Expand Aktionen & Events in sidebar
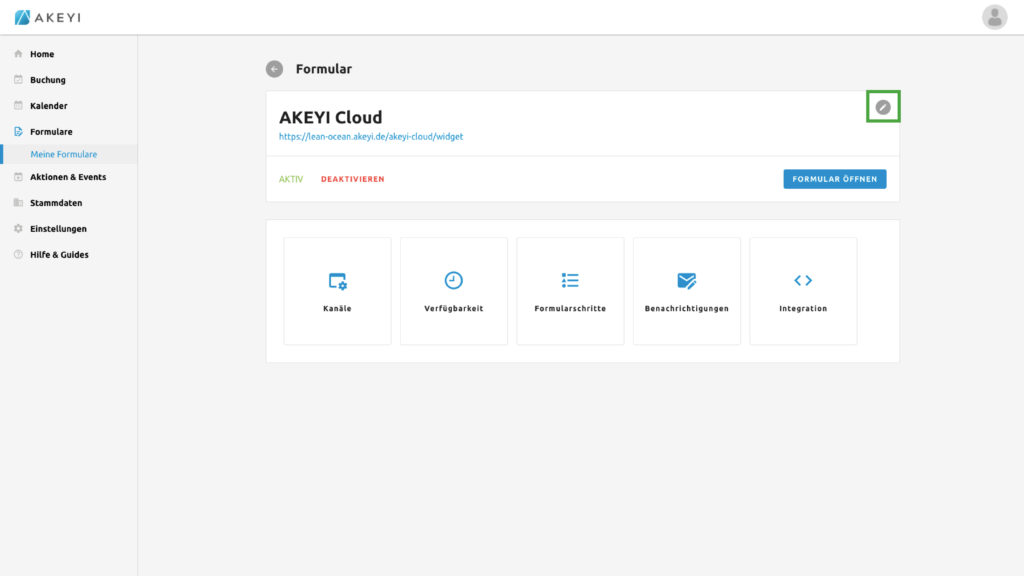The width and height of the screenshot is (1024, 576). (67, 177)
